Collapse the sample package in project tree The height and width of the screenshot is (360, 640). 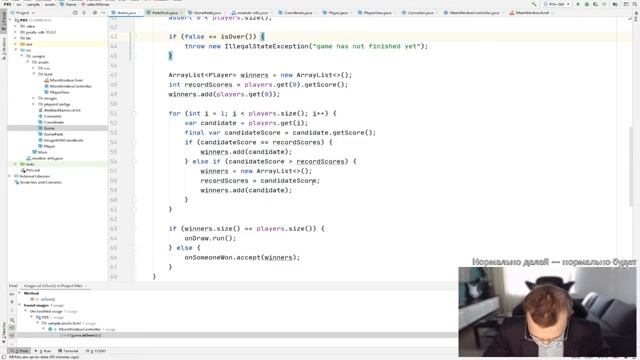pyautogui.click(x=22, y=56)
